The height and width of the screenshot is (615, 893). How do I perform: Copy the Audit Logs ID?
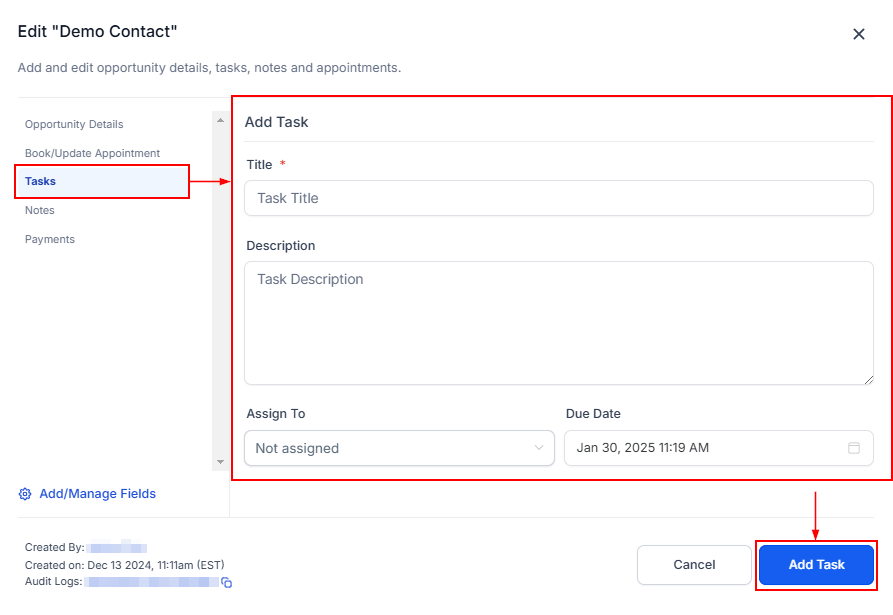tap(227, 582)
